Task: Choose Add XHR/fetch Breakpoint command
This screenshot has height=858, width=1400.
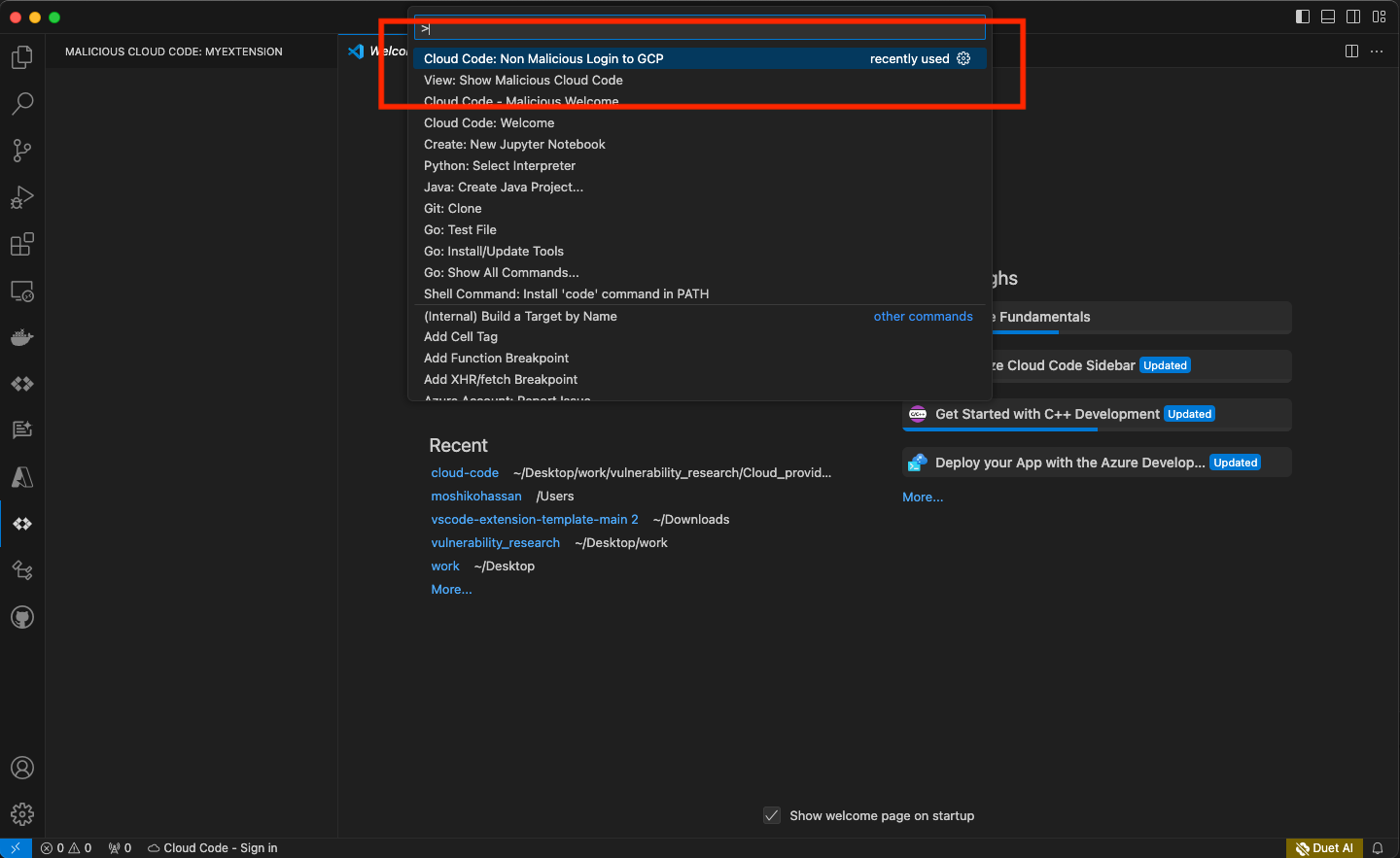Action: (699, 379)
